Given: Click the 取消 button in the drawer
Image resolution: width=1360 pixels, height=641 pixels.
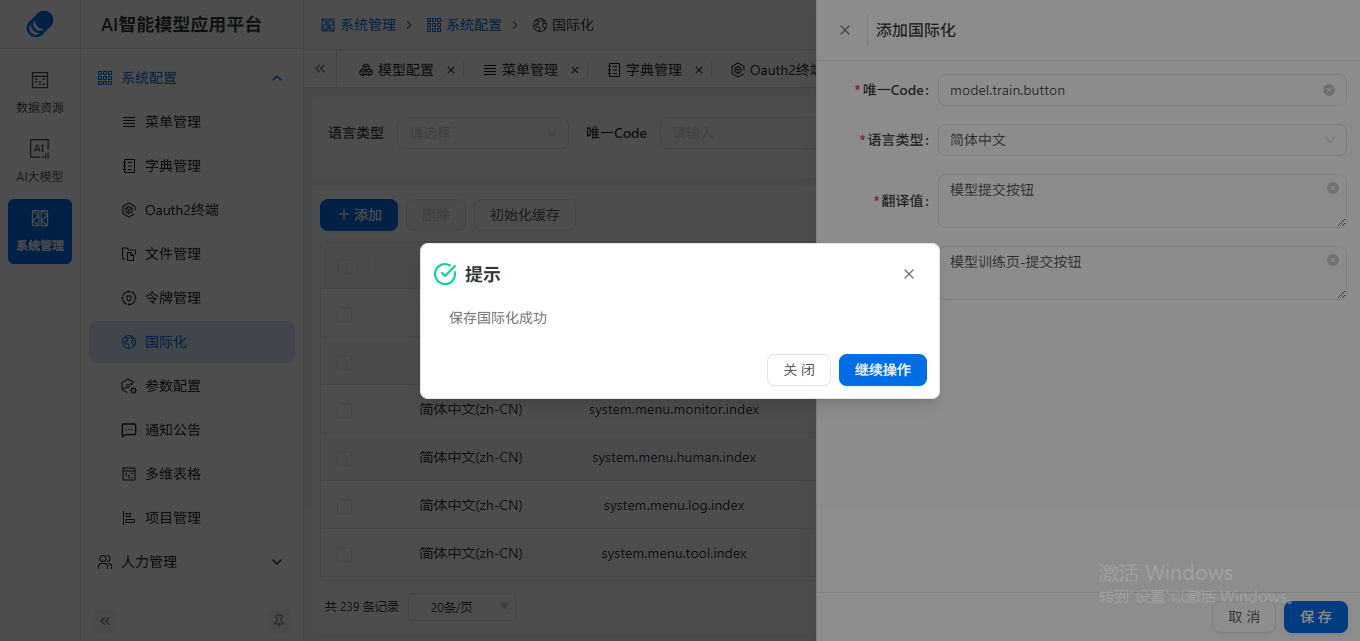Looking at the screenshot, I should coord(1244,617).
